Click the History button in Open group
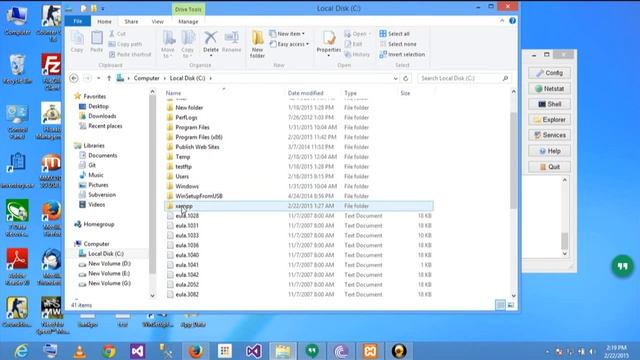 (x=357, y=54)
